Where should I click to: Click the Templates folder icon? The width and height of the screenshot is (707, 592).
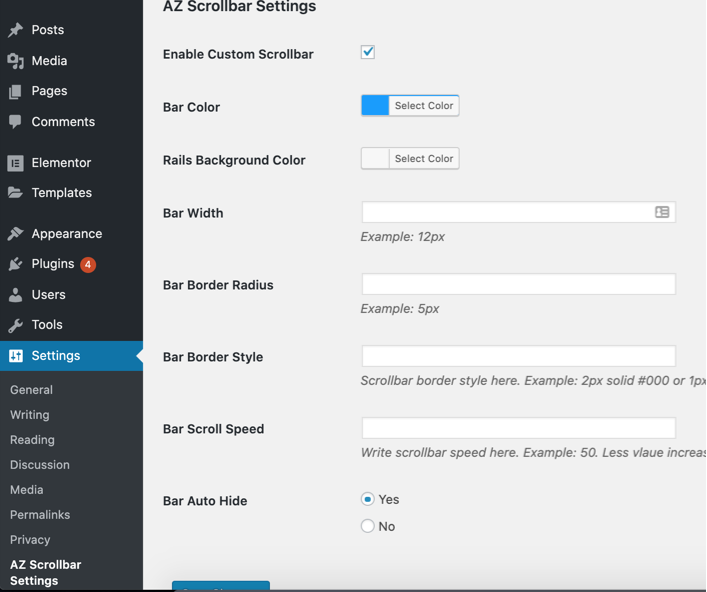pos(15,193)
